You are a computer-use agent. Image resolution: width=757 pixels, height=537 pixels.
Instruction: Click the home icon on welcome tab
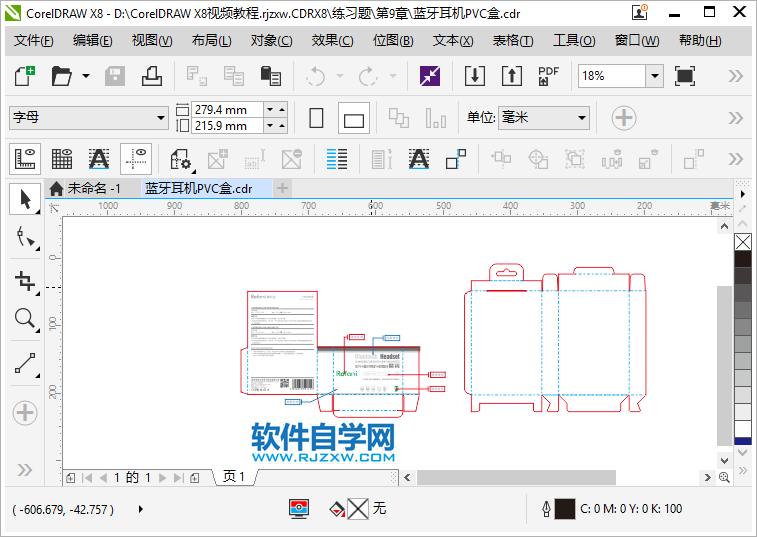coord(56,188)
